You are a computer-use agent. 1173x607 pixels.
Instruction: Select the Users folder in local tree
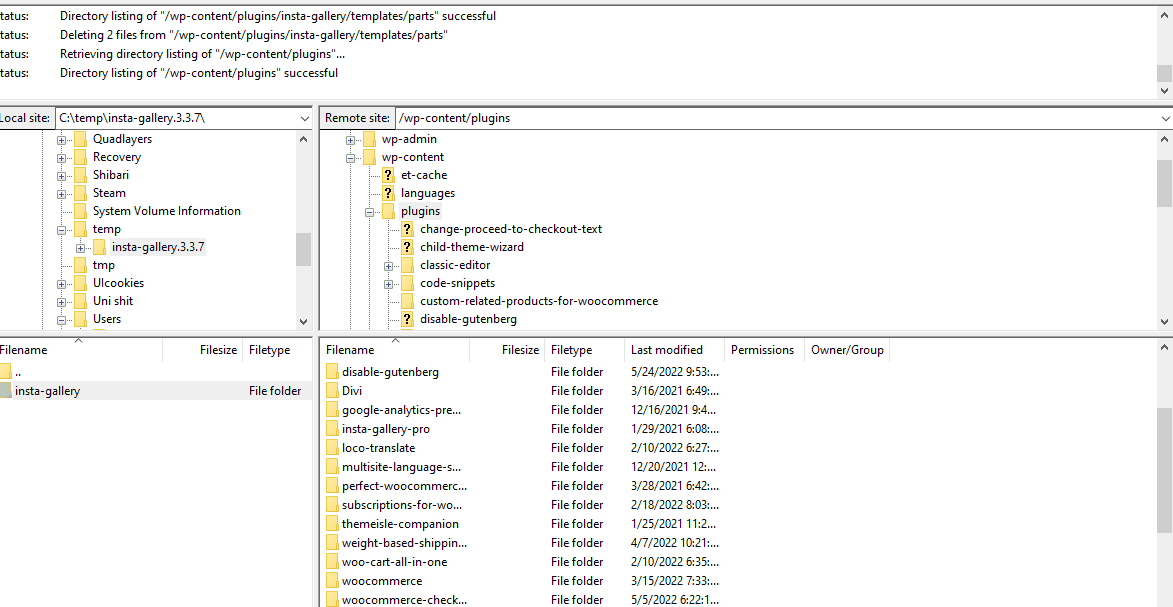107,319
